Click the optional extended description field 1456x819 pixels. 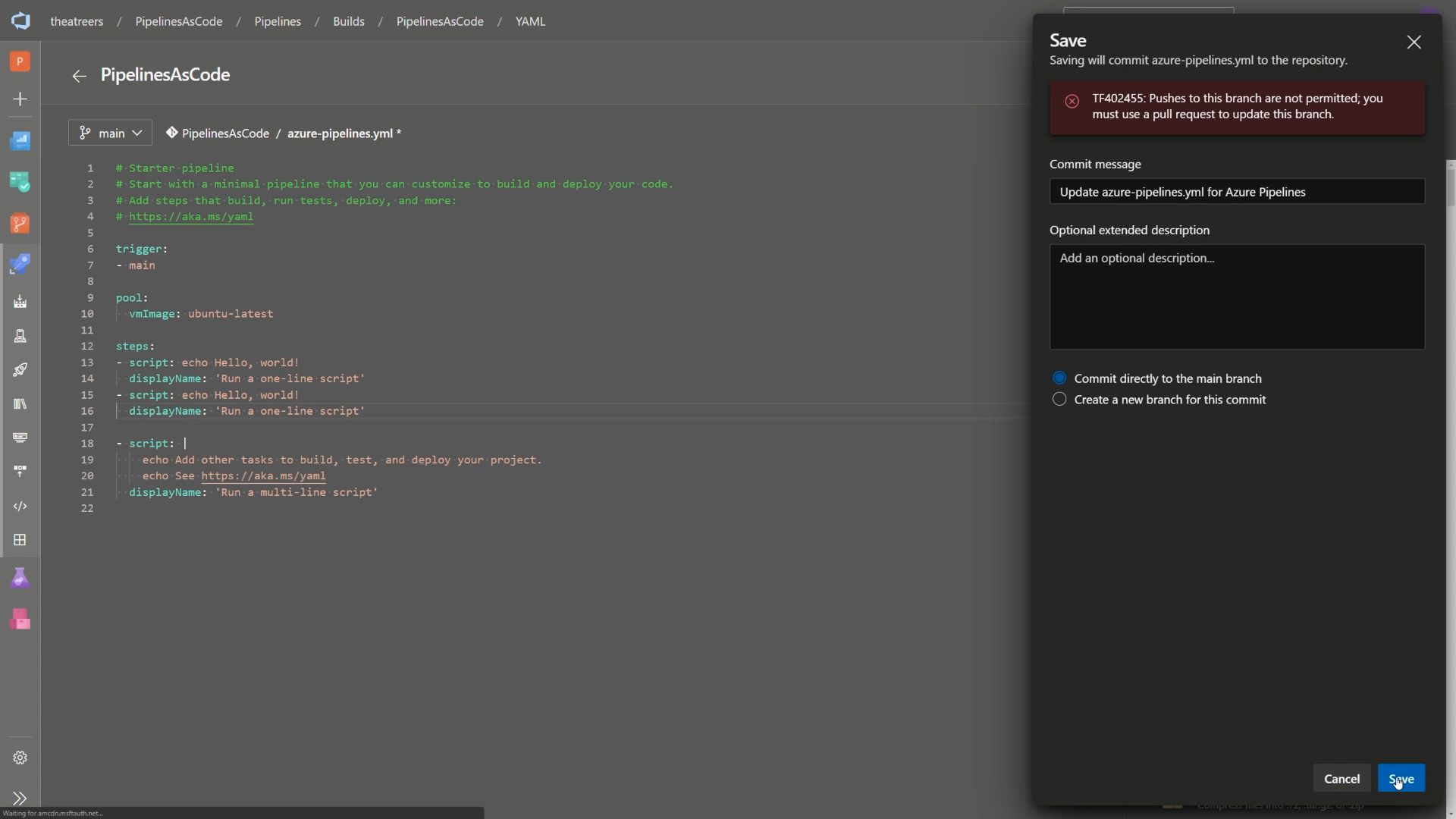(x=1236, y=296)
